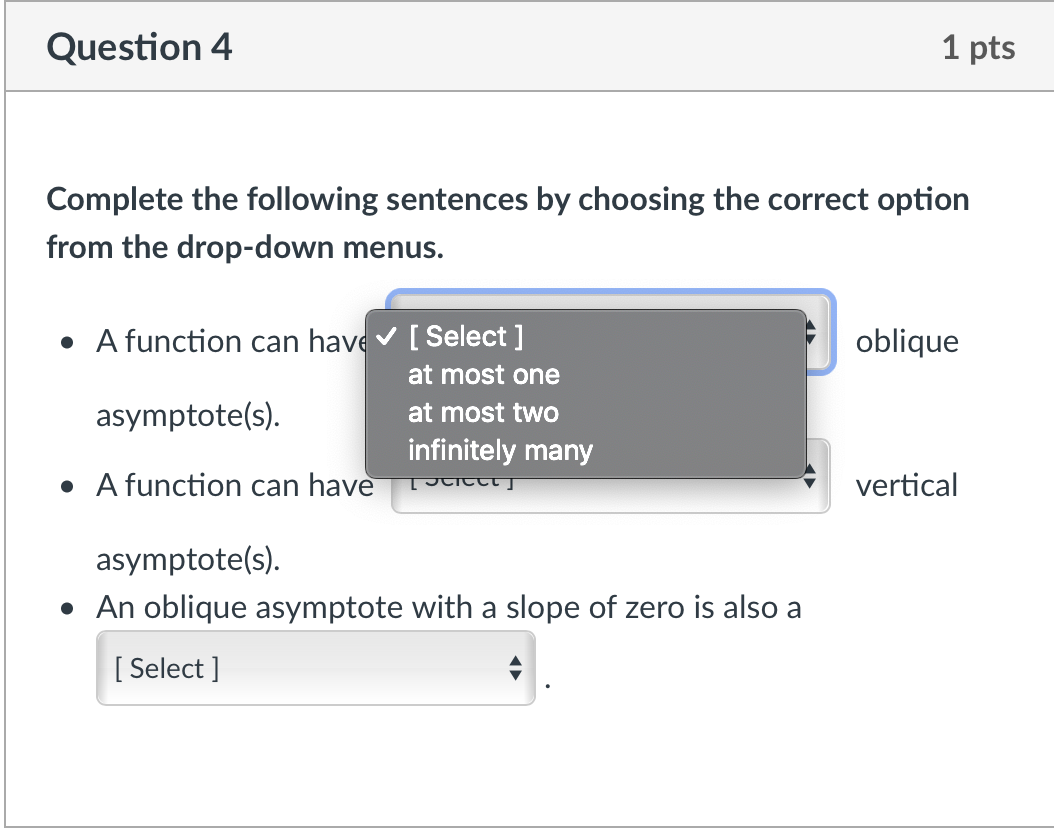This screenshot has height=836, width=1054.
Task: Click the bullet beside the vertical asymptote sentence
Action: [66, 487]
